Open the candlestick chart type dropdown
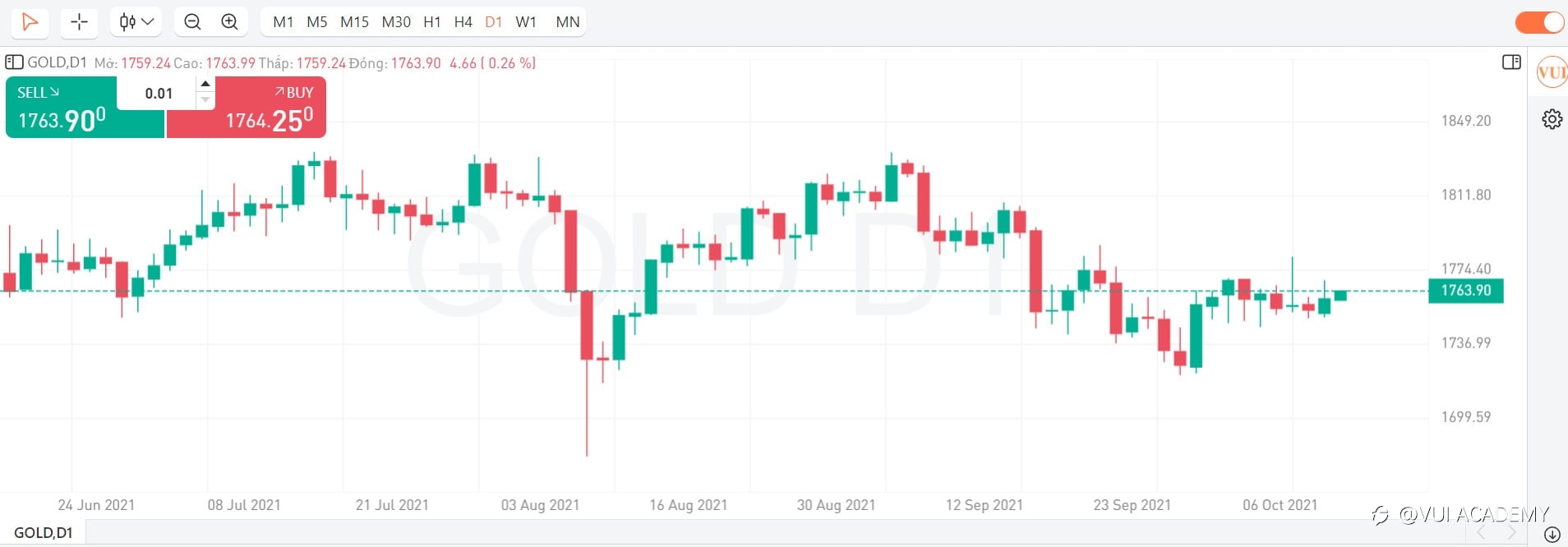The height and width of the screenshot is (547, 1568). 136,22
